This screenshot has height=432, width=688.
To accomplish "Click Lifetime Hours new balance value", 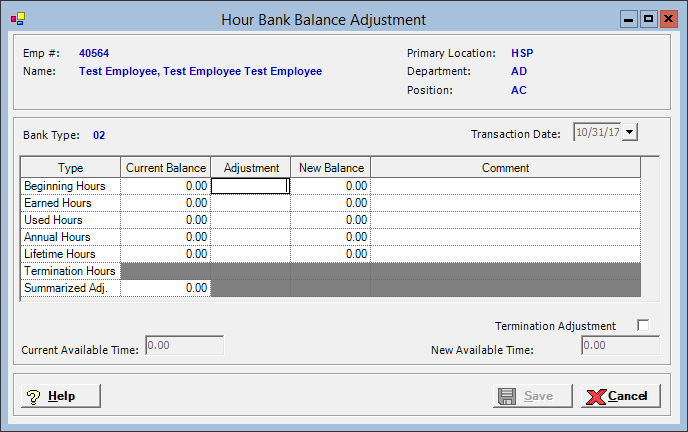I will click(x=331, y=254).
